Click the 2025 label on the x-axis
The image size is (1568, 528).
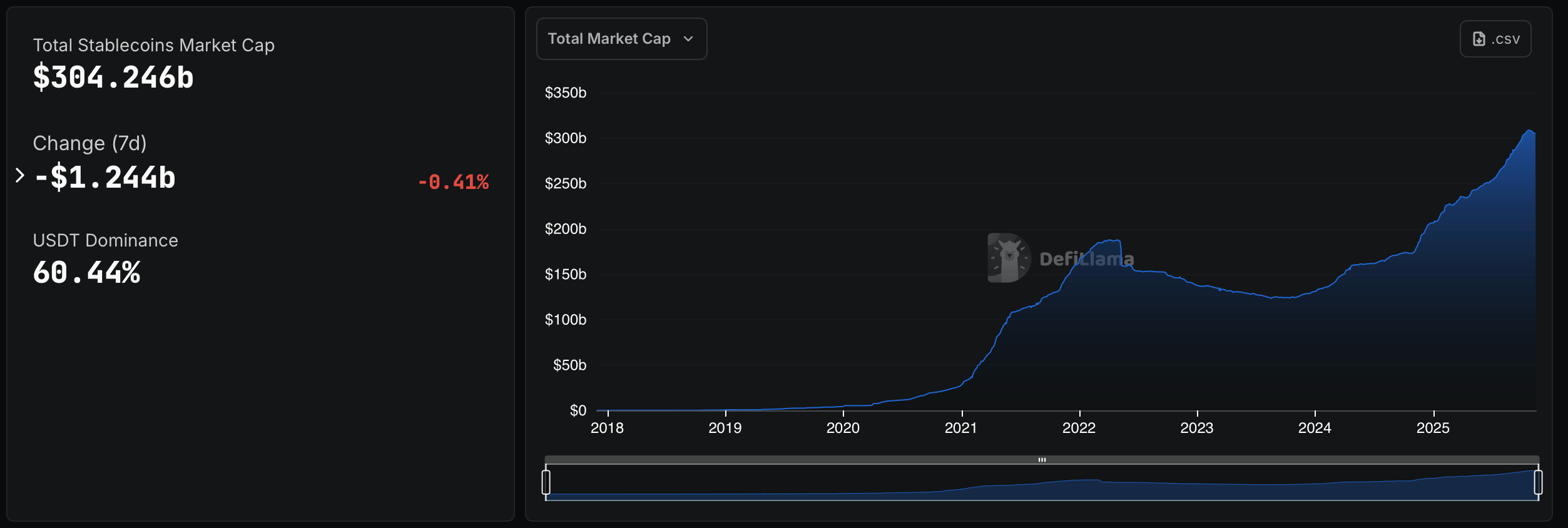(1433, 428)
